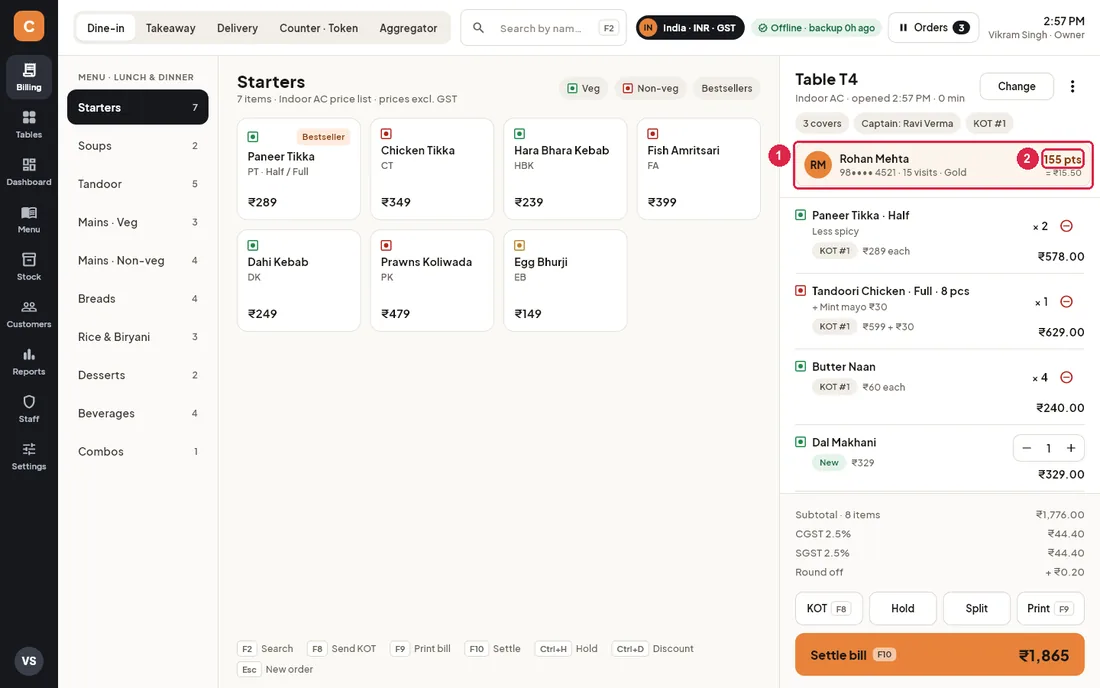Open the Dashboard icon in sidebar
This screenshot has width=1100, height=688.
pyautogui.click(x=29, y=172)
